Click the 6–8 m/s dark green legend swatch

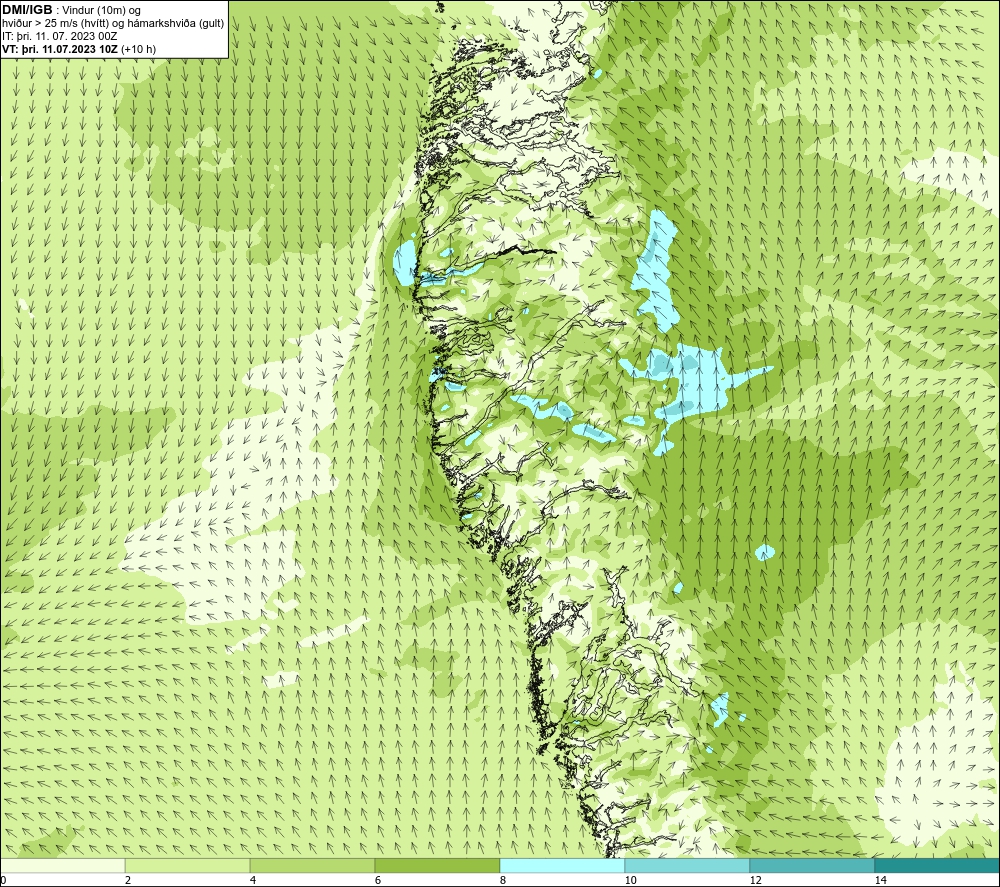coord(438,865)
